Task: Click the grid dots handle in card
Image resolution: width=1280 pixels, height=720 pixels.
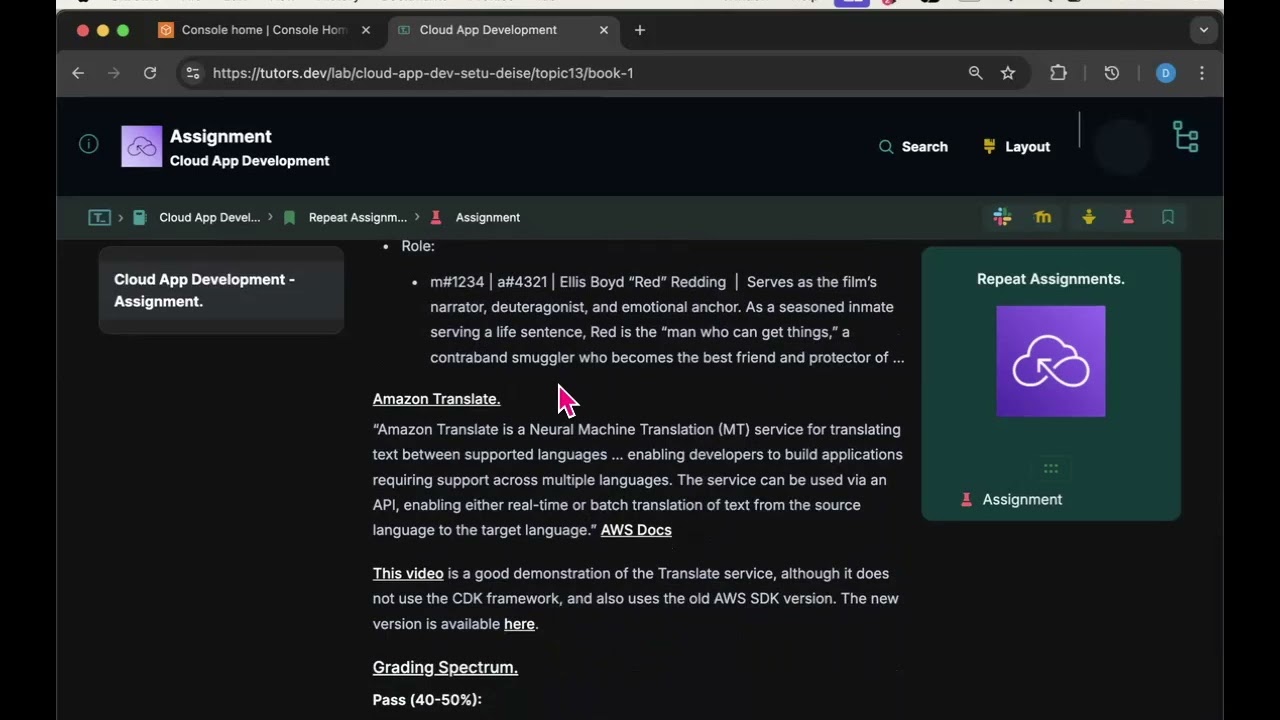Action: (x=1051, y=468)
